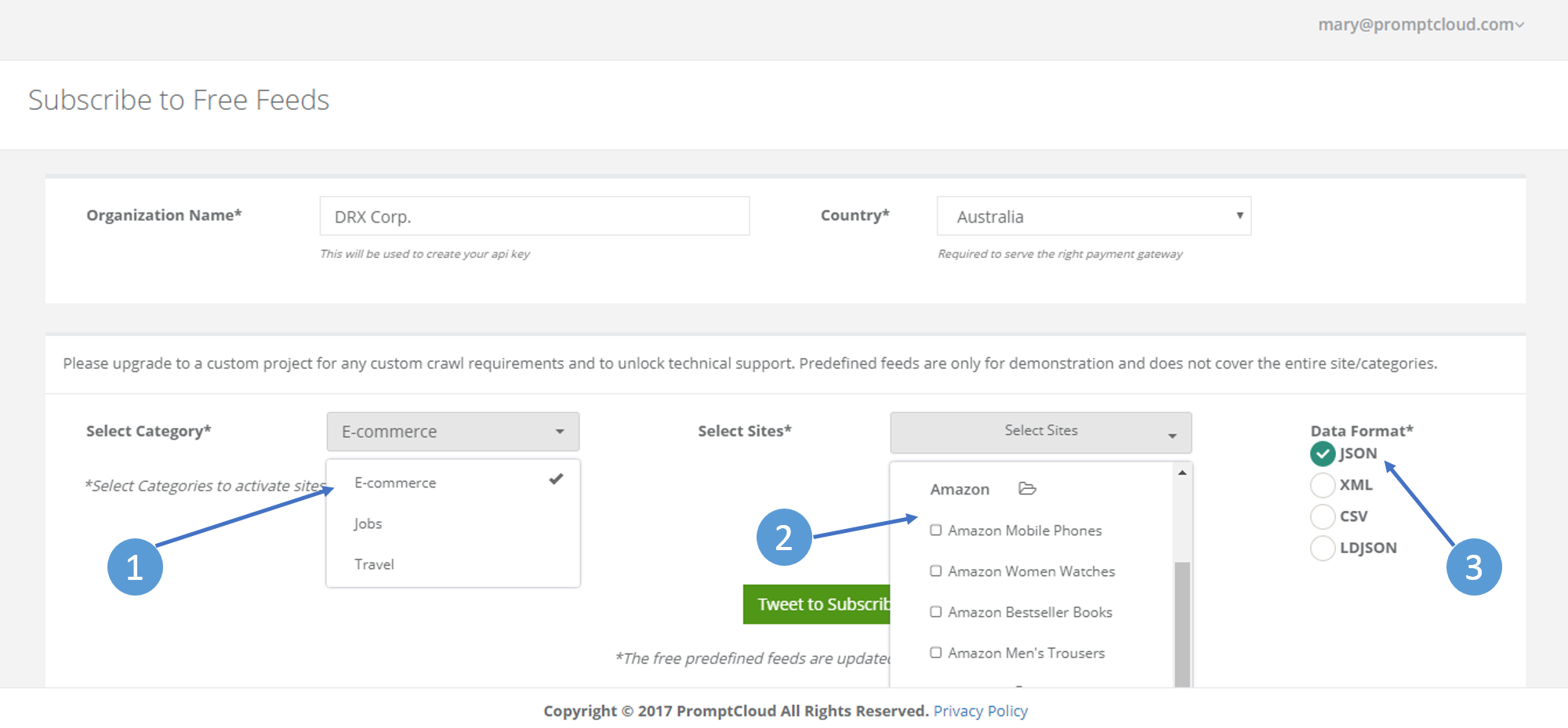Viewport: 1568px width, 728px height.
Task: Click the Select Category* label
Action: click(149, 431)
